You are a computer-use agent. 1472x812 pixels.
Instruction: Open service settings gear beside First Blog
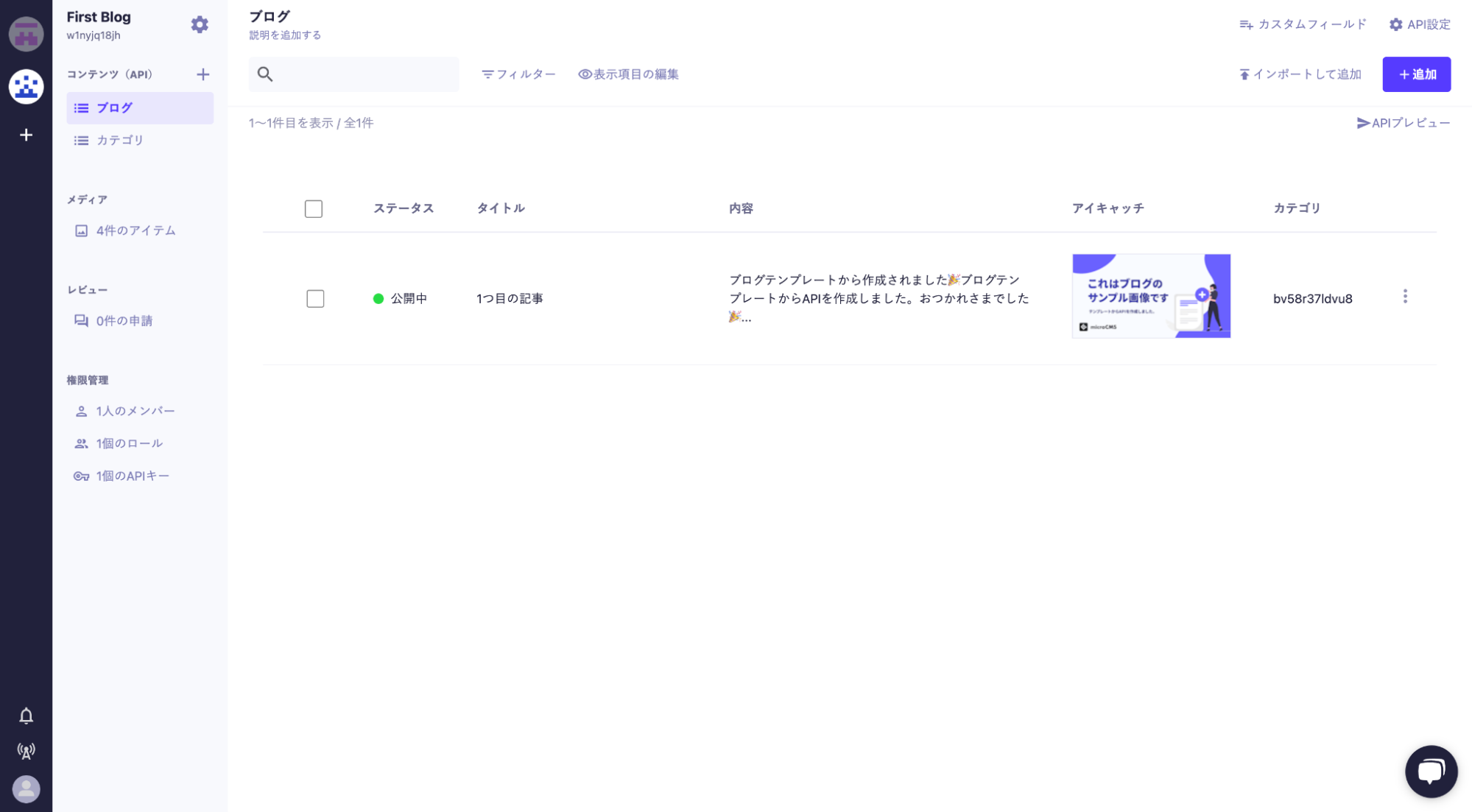[x=200, y=25]
